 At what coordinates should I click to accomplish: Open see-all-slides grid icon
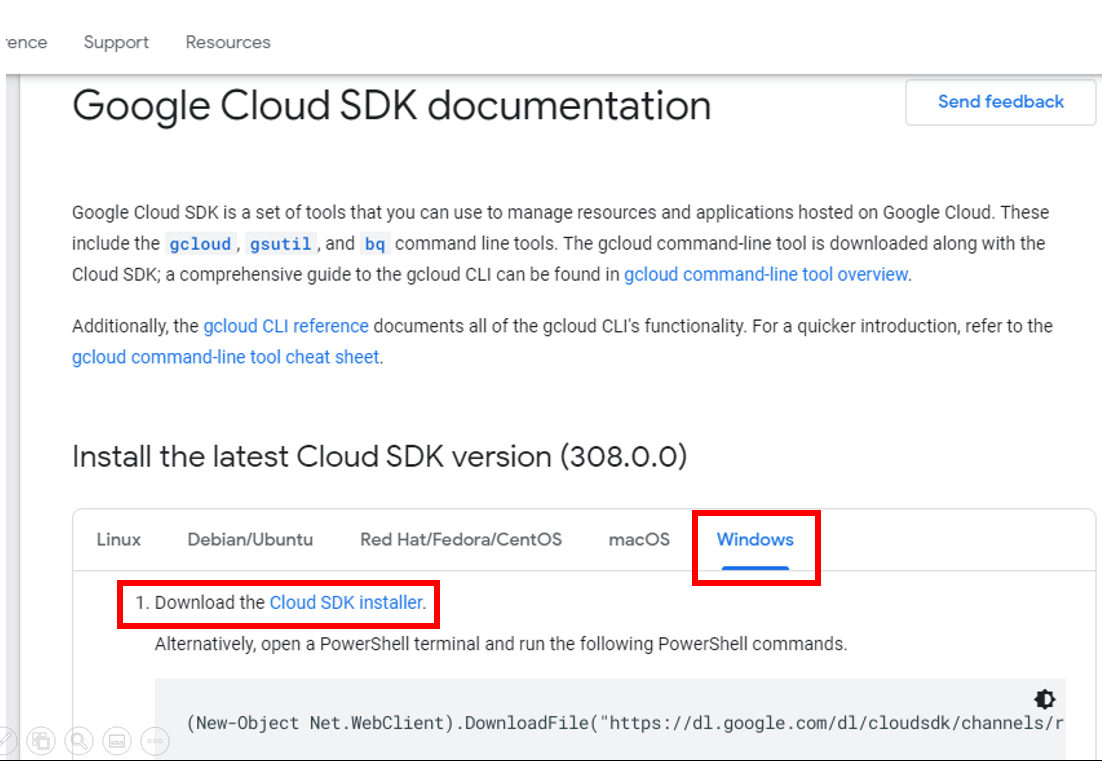pos(41,741)
